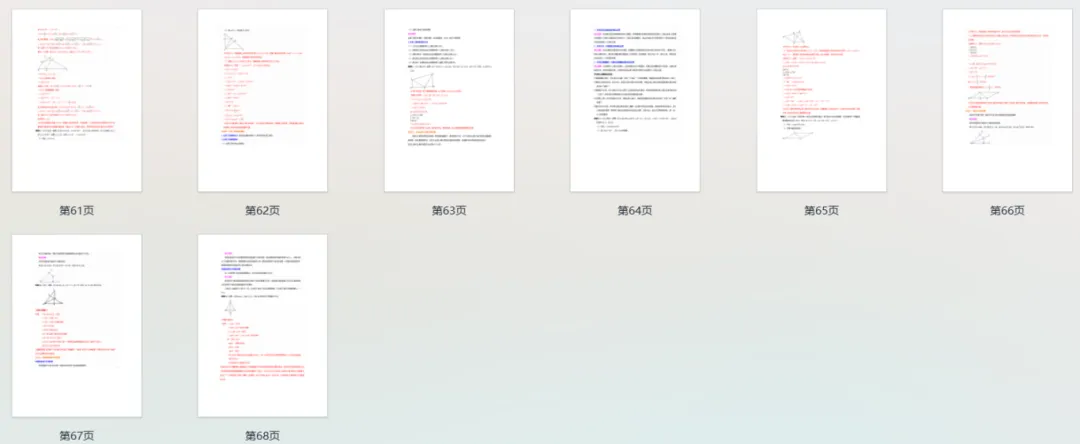Open the page 62 thumbnail
The image size is (1080, 444).
point(262,101)
